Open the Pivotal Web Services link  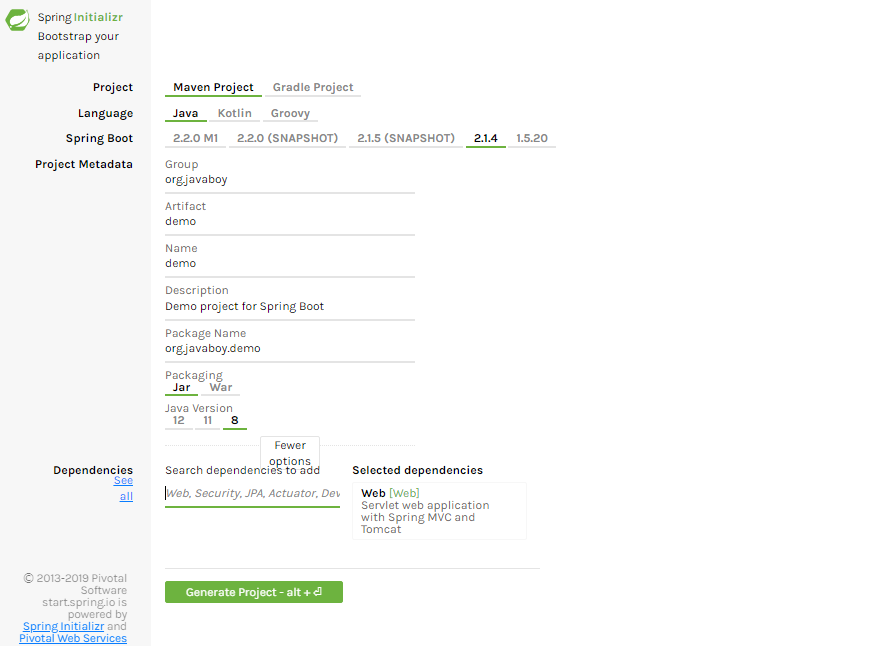pos(73,638)
